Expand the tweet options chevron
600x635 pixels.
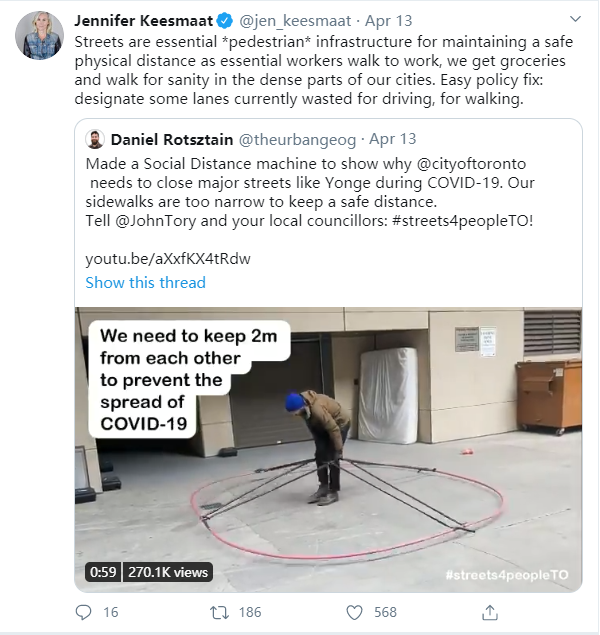point(575,19)
